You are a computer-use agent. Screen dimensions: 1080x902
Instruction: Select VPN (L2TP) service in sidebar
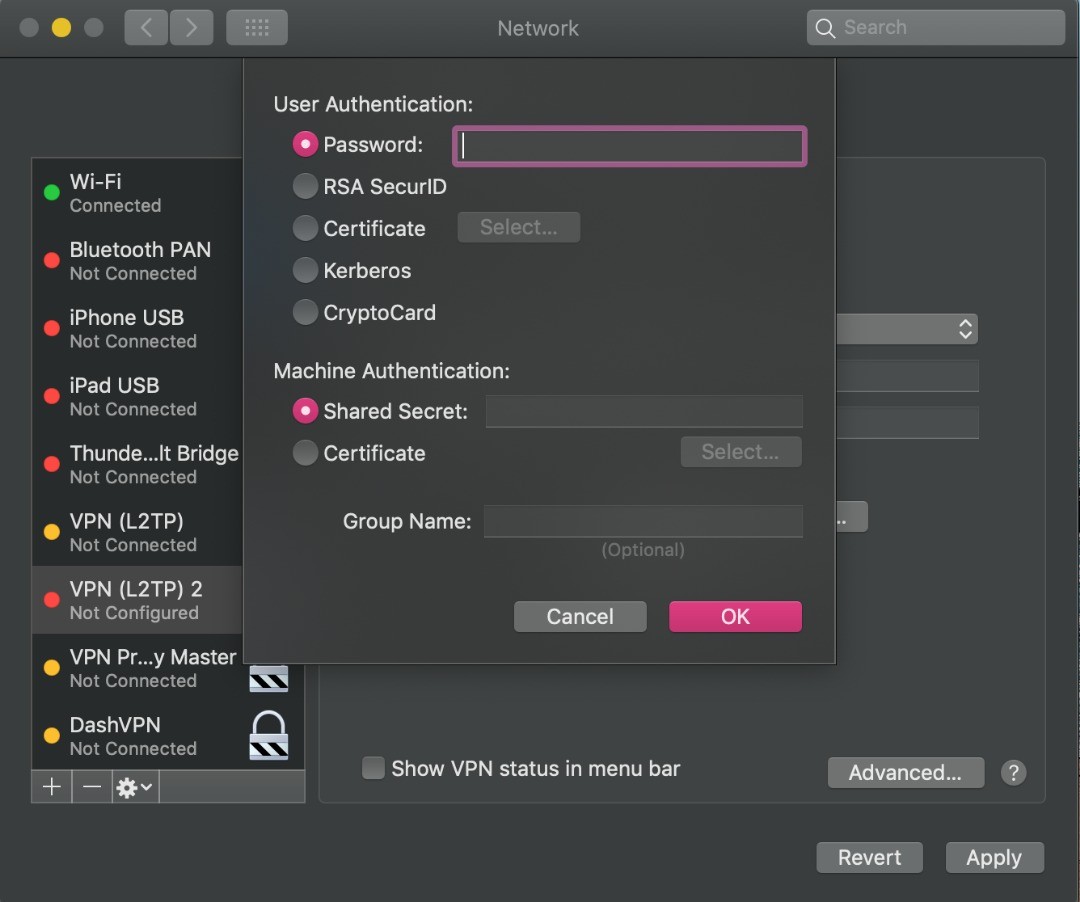coord(137,532)
